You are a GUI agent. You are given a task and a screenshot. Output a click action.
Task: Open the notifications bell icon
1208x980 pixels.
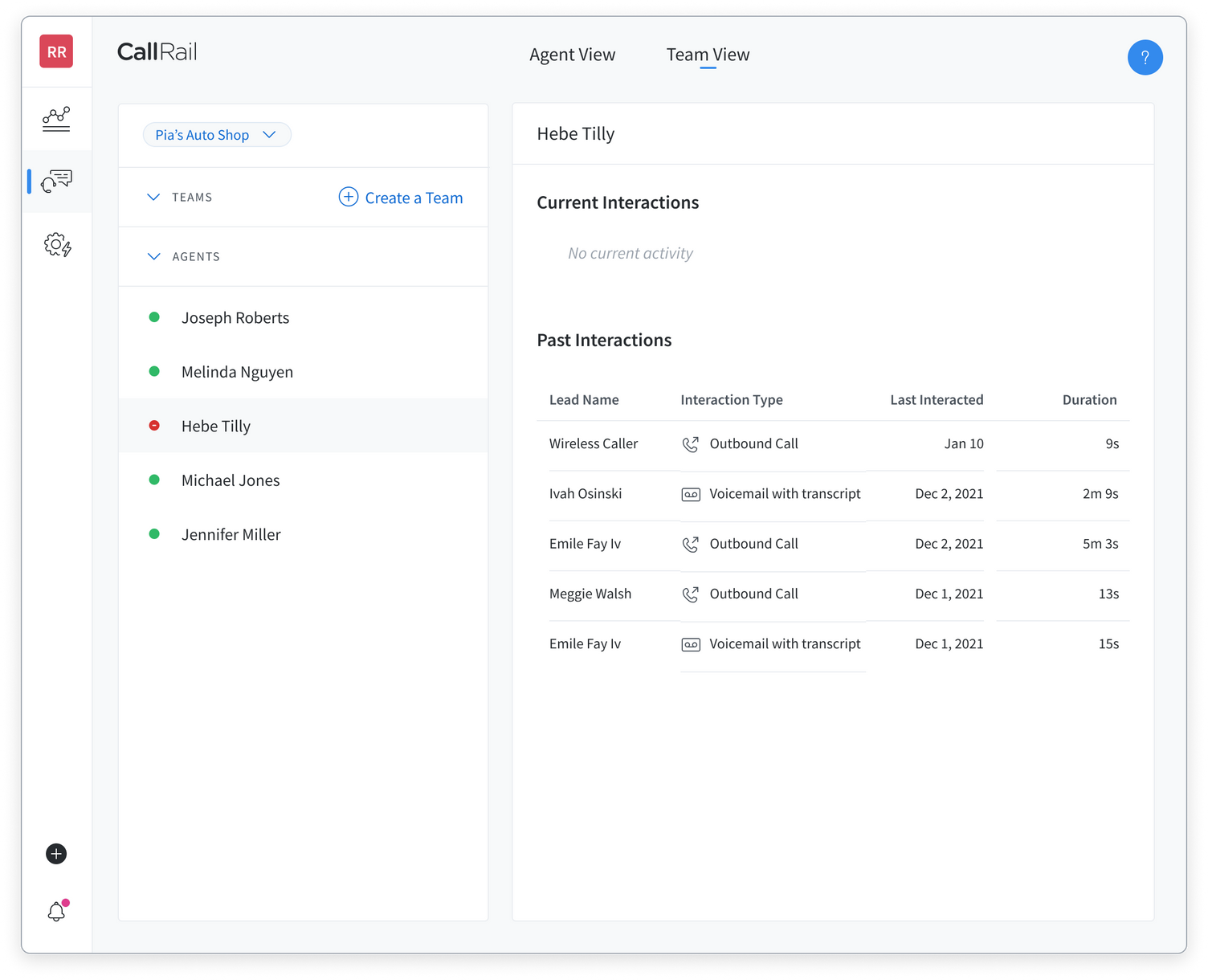(56, 912)
